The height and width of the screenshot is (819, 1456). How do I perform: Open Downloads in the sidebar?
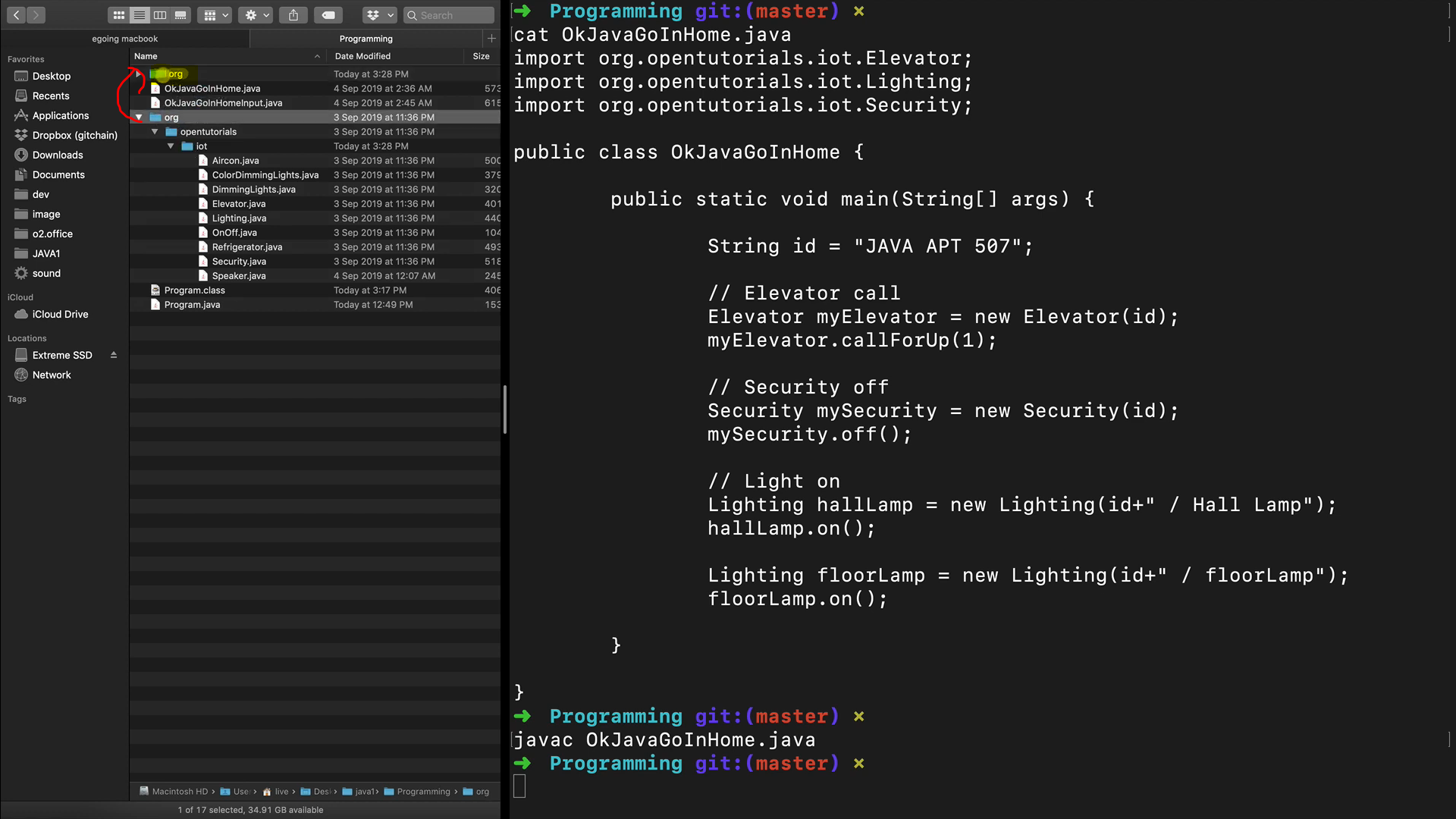click(x=58, y=155)
